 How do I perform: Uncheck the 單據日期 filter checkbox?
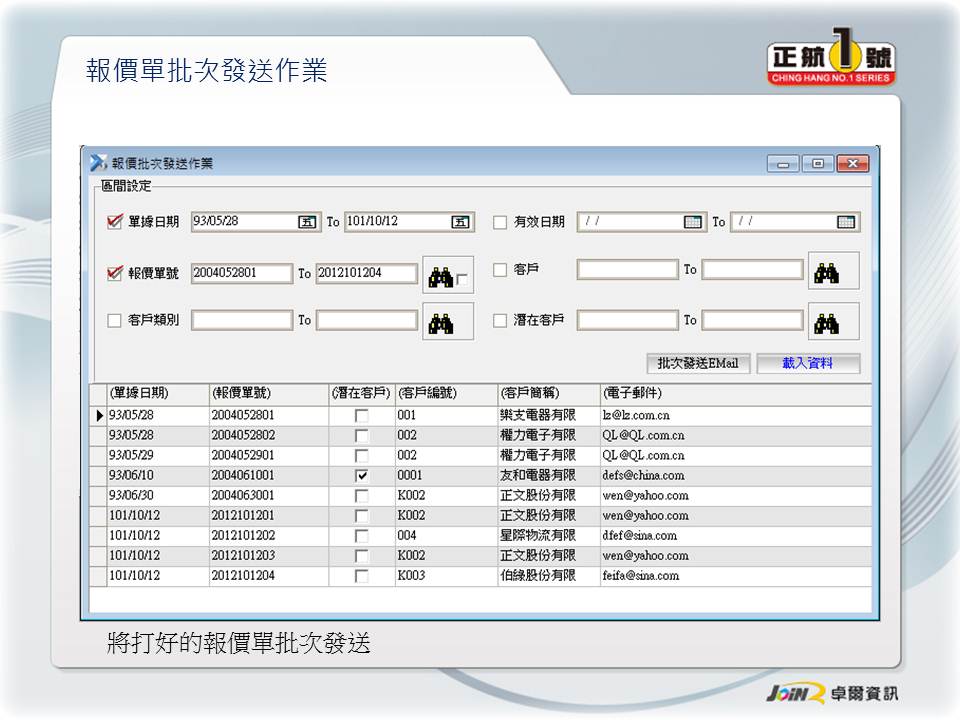click(114, 222)
